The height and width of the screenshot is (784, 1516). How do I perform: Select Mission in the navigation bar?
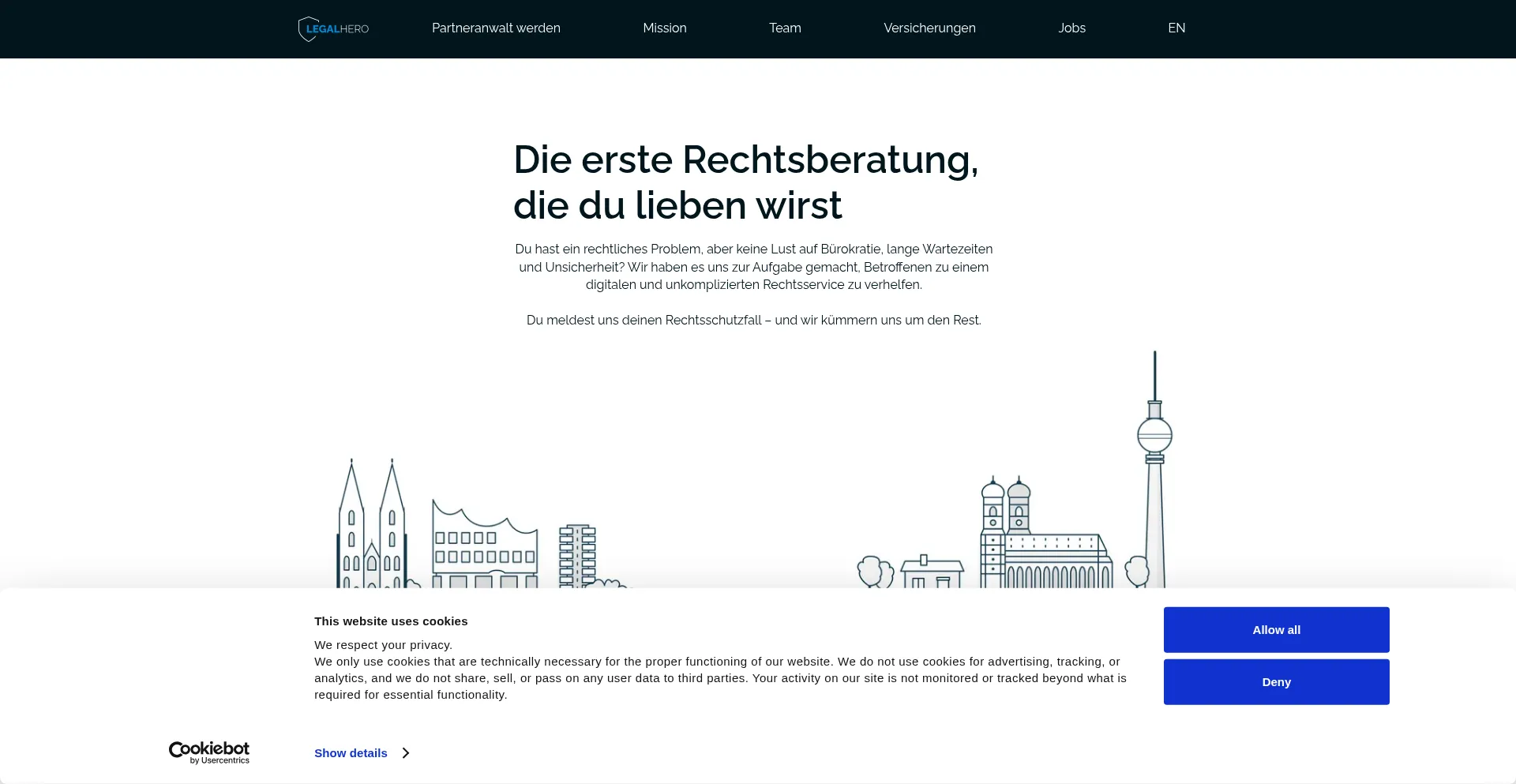(x=665, y=28)
